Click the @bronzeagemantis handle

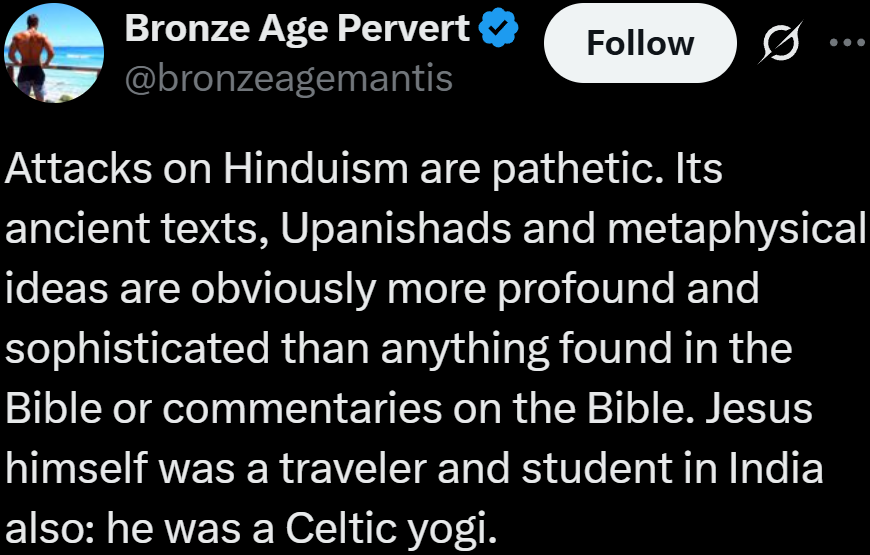tap(289, 77)
